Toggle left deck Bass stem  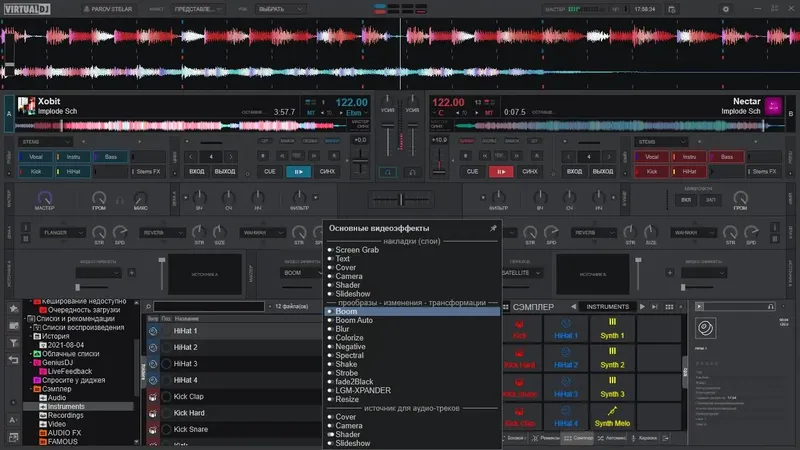(x=110, y=157)
